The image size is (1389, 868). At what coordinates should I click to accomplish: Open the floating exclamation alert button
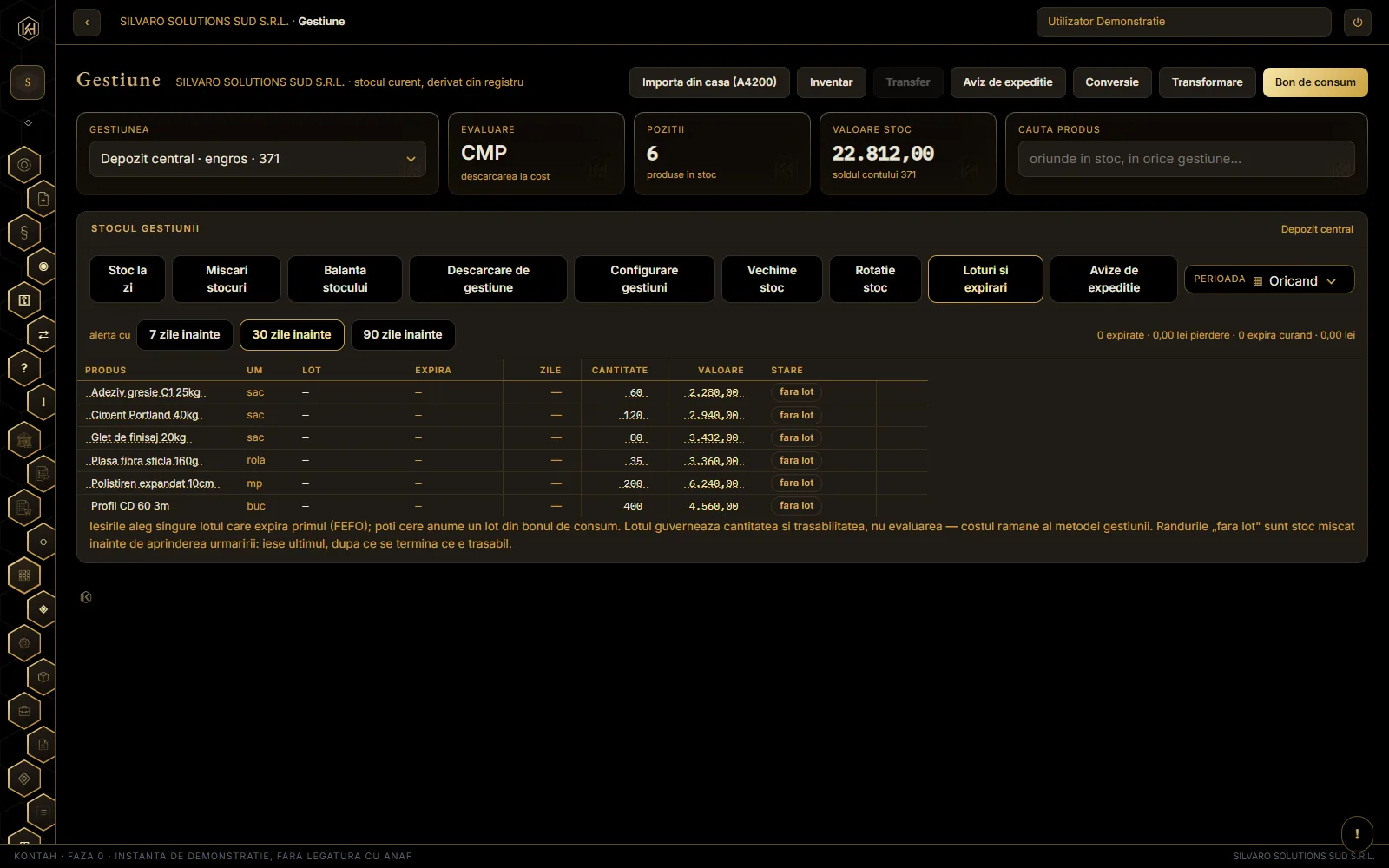click(1357, 834)
